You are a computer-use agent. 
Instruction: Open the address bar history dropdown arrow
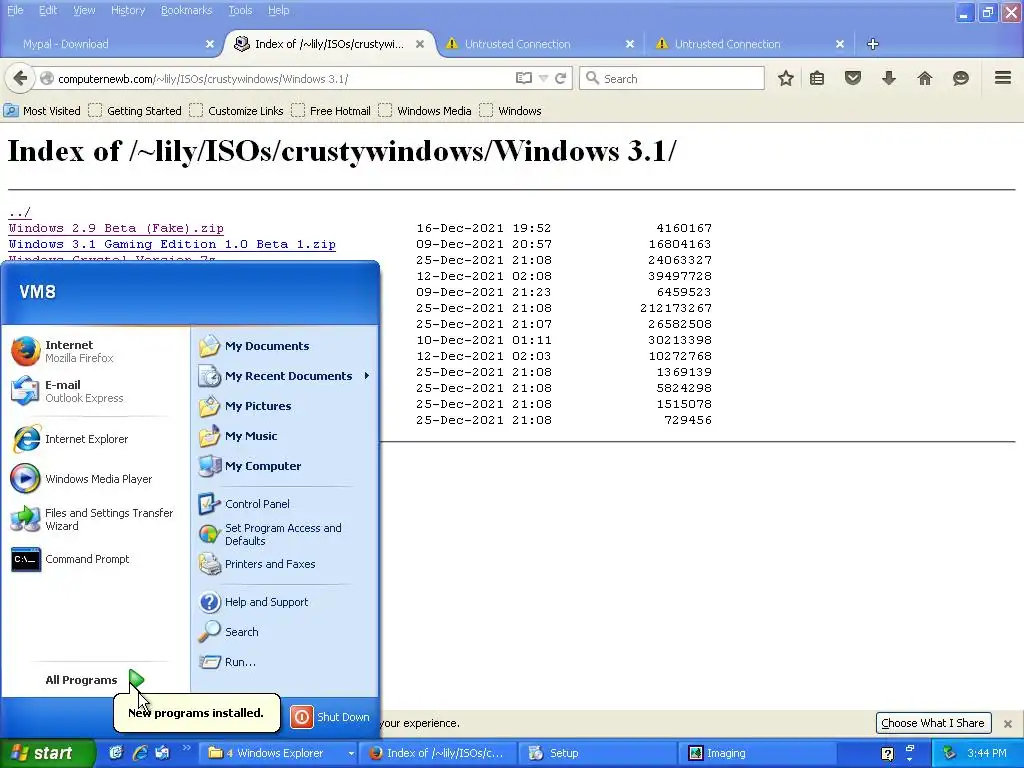pos(543,78)
